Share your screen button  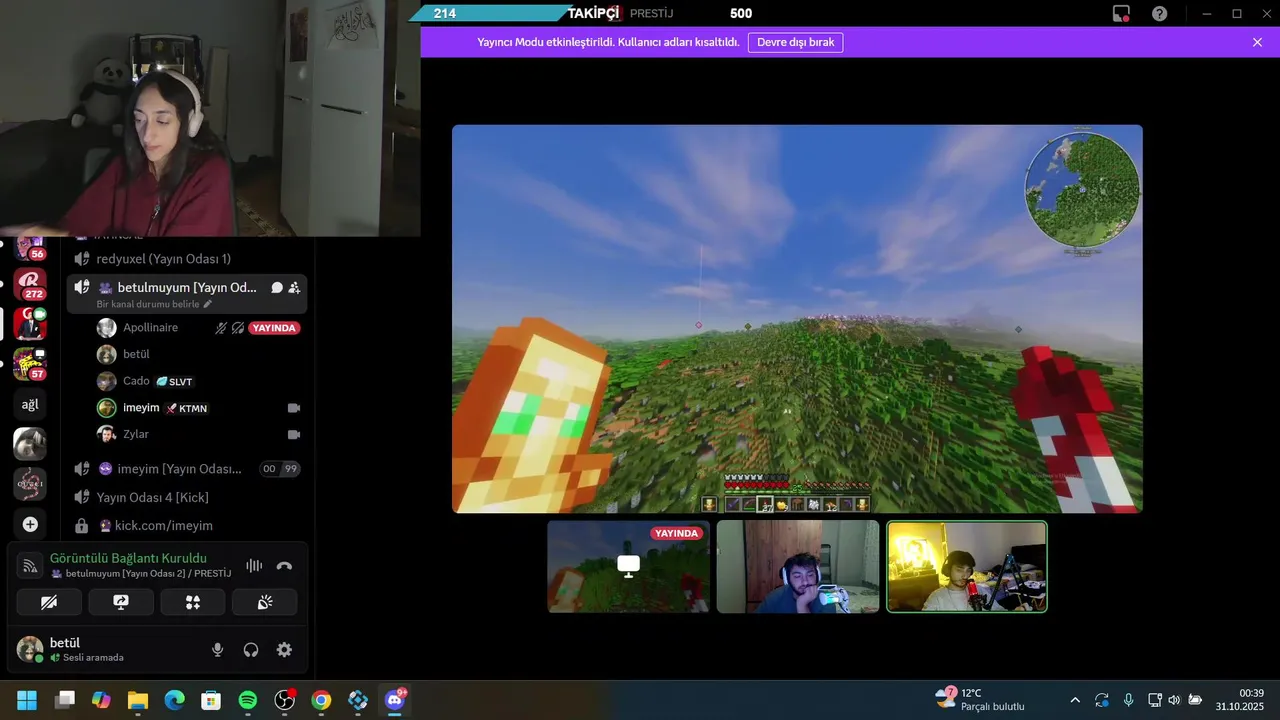121,602
